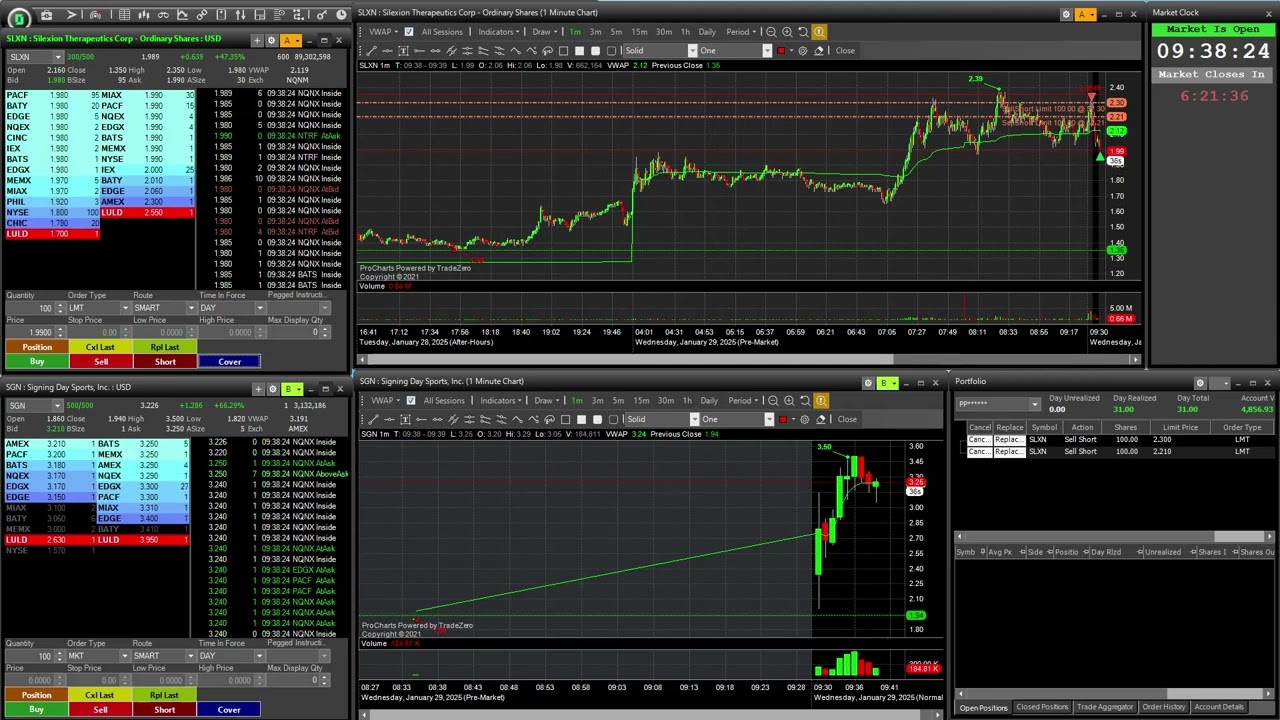This screenshot has height=720, width=1280.
Task: Click the arrow order-entry icon in the main toolbar
Action: 71,15
